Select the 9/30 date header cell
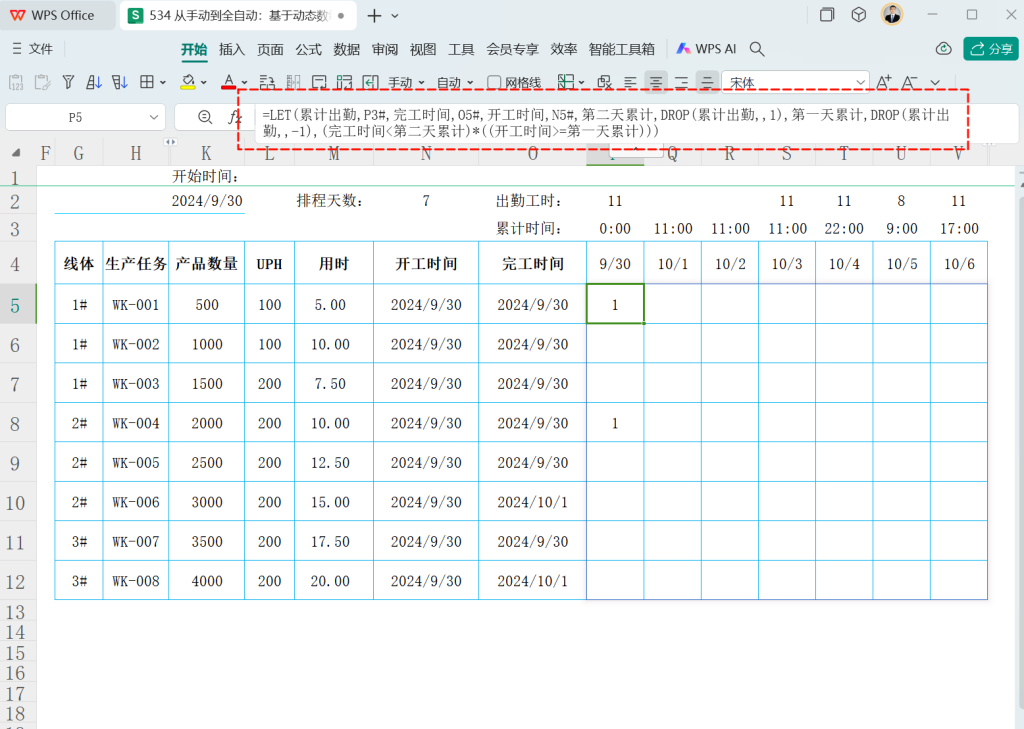 pyautogui.click(x=615, y=264)
